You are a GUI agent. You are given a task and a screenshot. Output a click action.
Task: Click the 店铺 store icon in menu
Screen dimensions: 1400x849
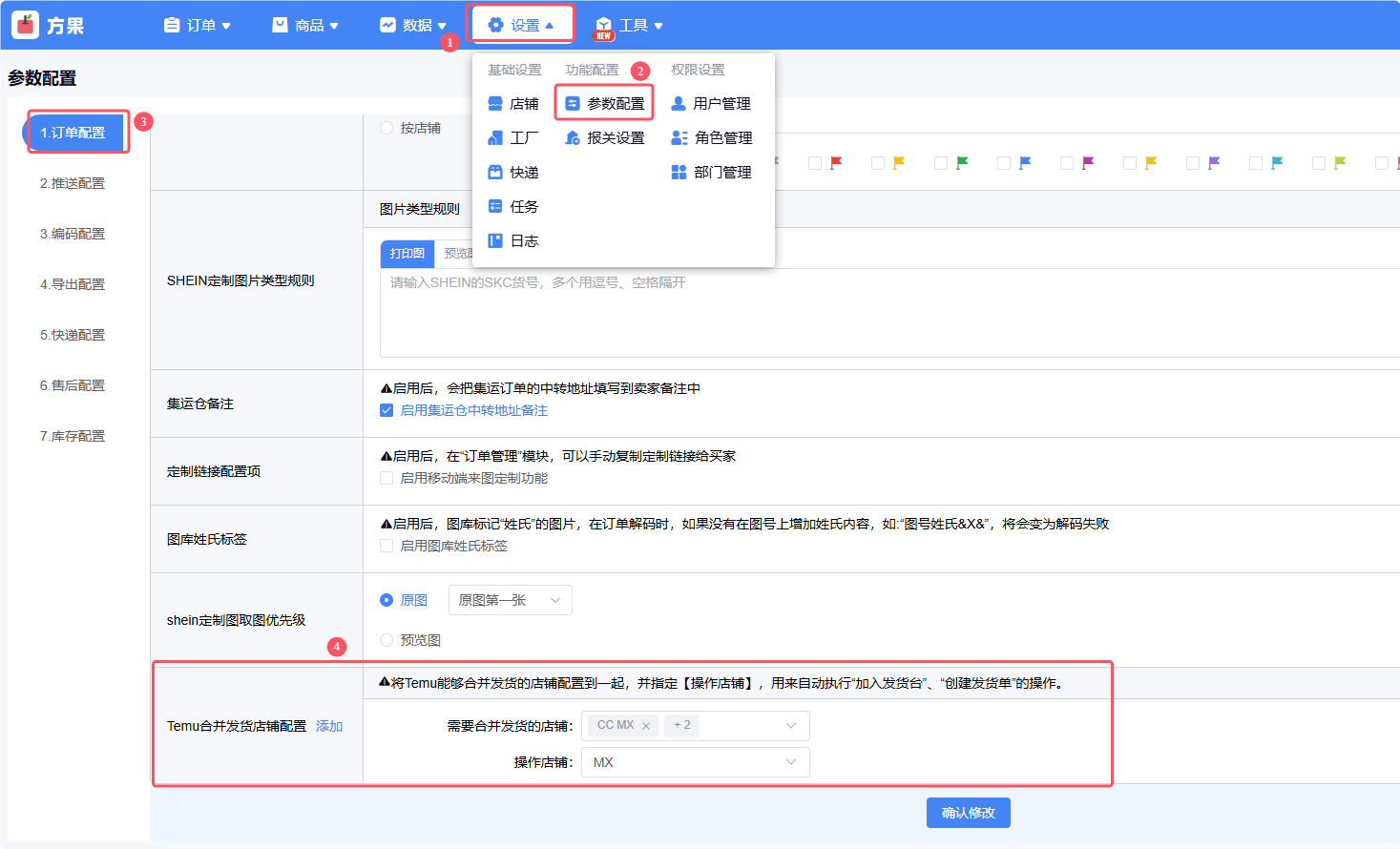pyautogui.click(x=495, y=103)
